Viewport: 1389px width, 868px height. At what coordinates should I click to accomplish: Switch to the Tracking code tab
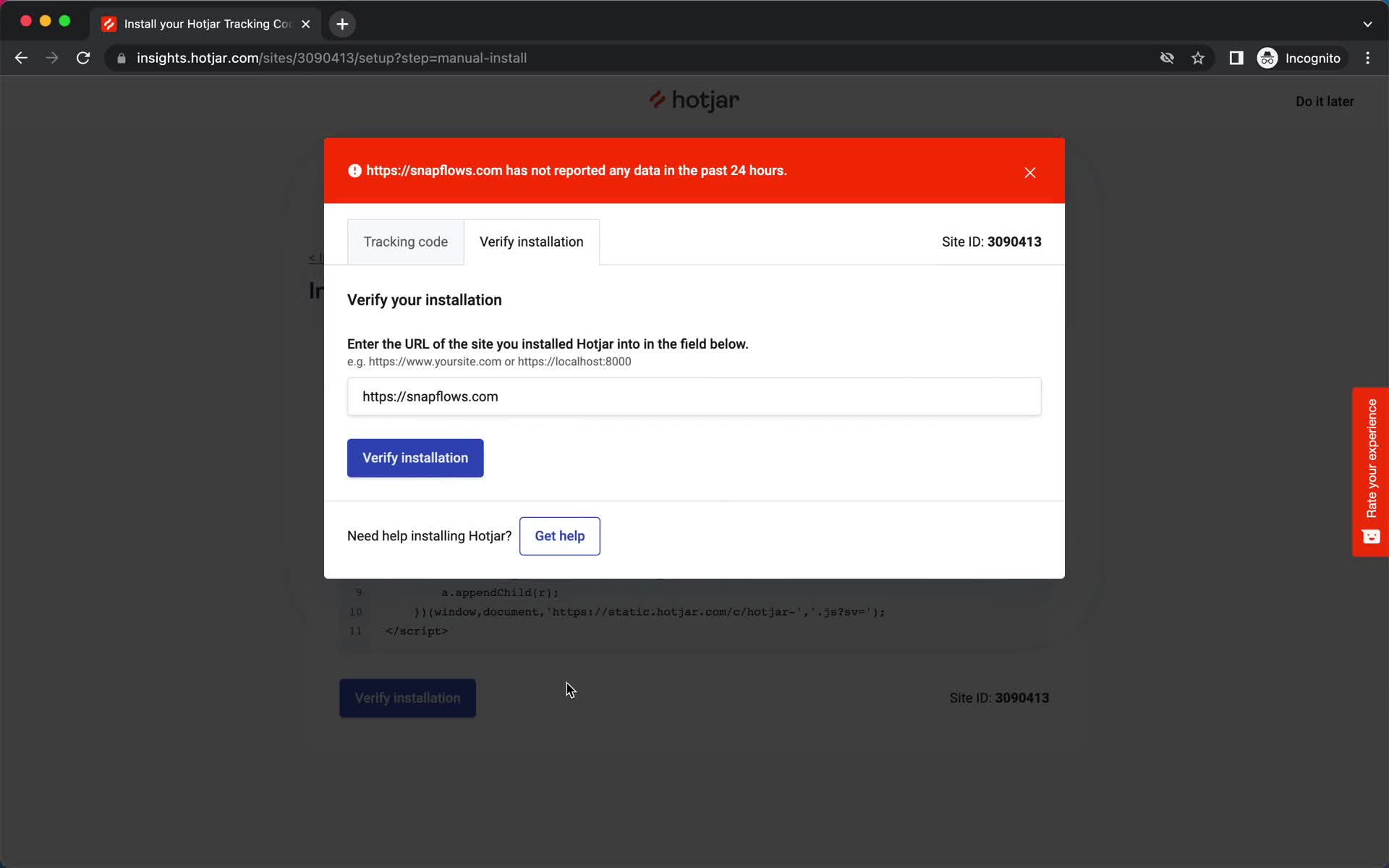pos(405,241)
